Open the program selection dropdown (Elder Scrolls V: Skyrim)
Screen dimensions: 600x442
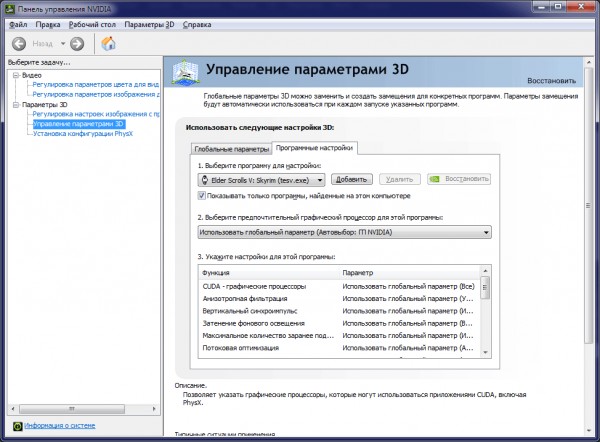(x=320, y=179)
